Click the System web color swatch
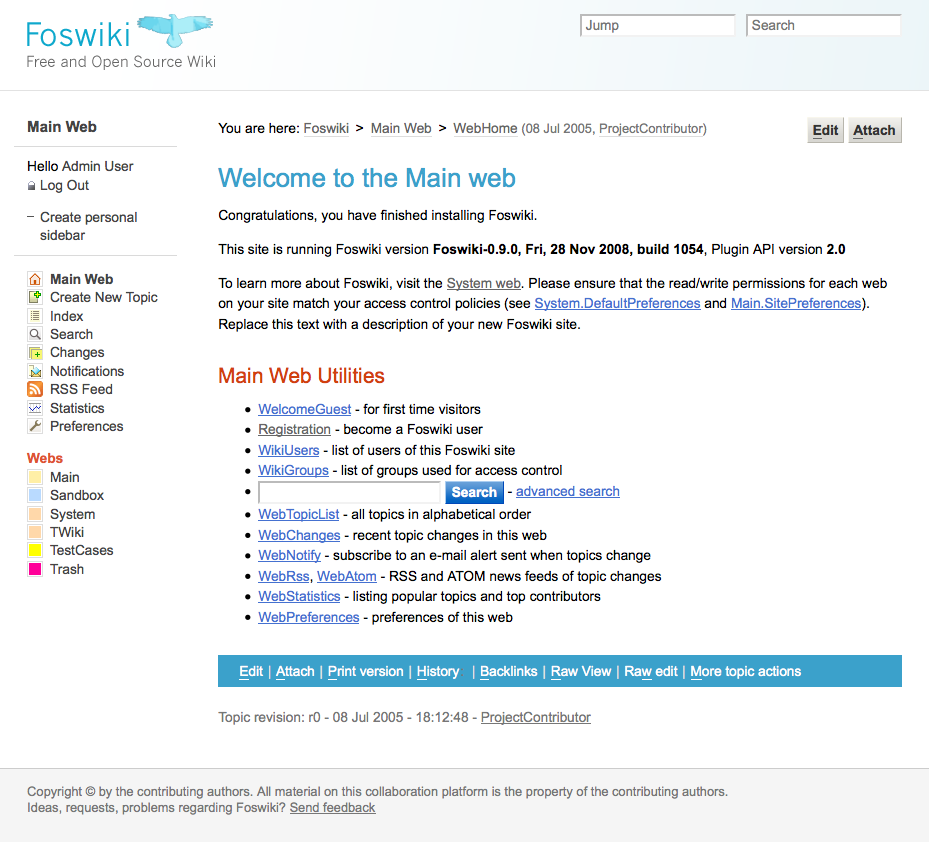The image size is (929, 842). tap(36, 514)
